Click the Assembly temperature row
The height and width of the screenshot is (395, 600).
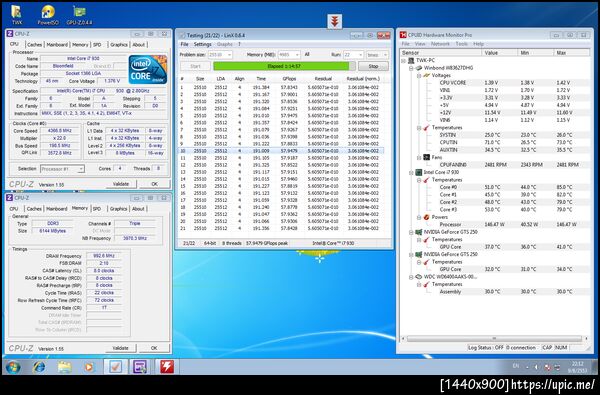[x=494, y=292]
